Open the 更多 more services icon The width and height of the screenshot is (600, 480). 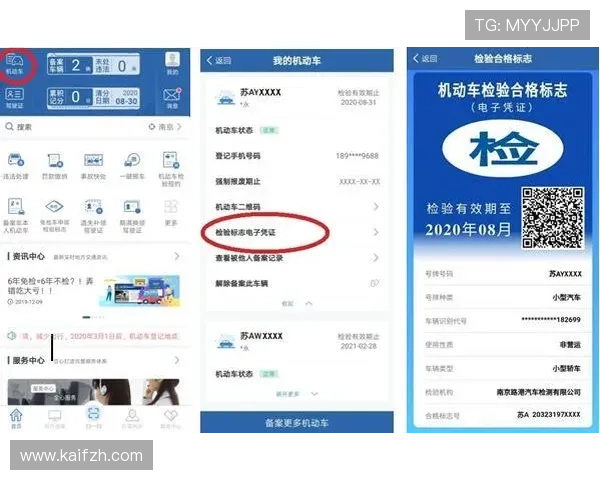(171, 213)
